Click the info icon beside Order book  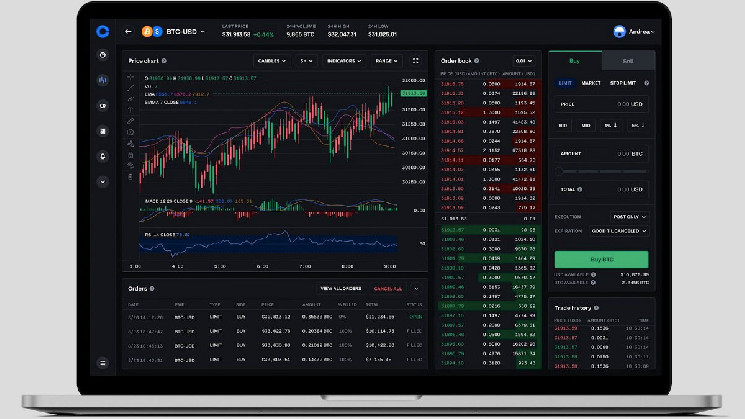[477, 61]
